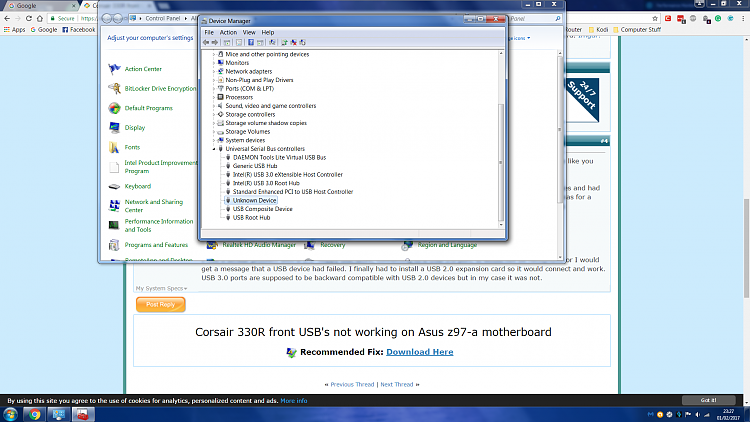
Task: Collapse Universal Serial Bus controllers node
Action: [214, 149]
